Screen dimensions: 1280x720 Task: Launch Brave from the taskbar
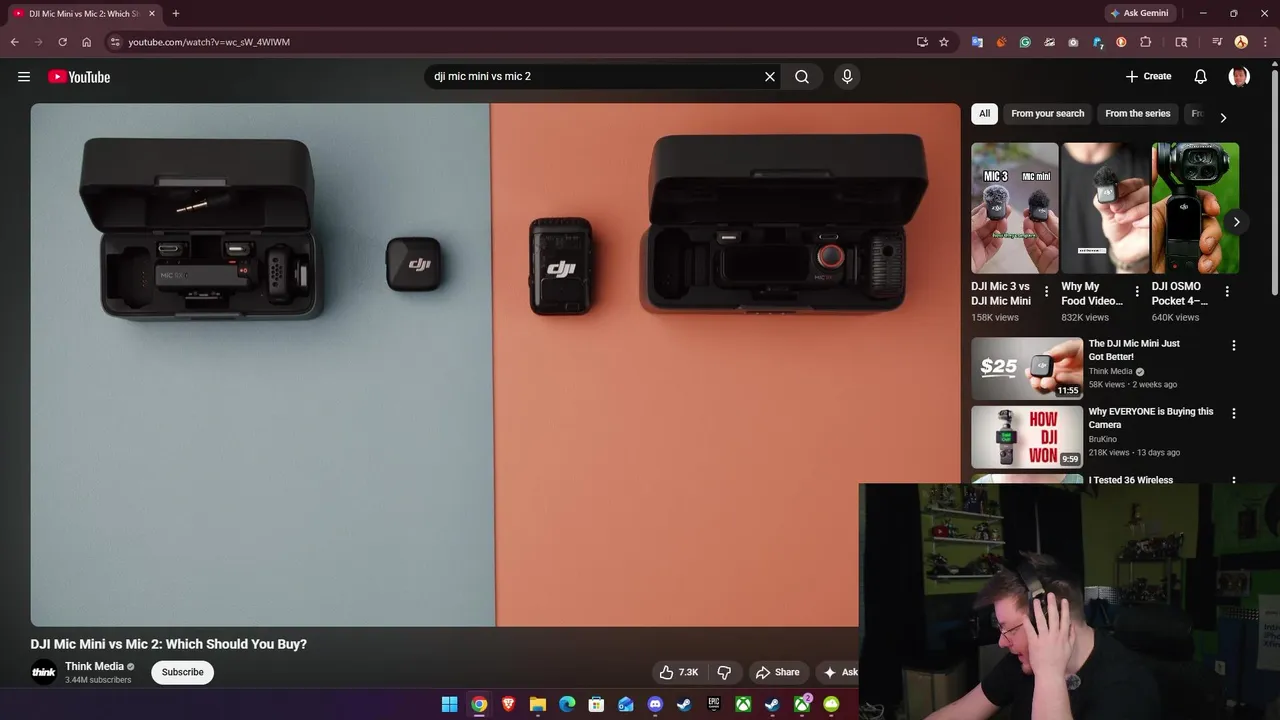[x=508, y=704]
